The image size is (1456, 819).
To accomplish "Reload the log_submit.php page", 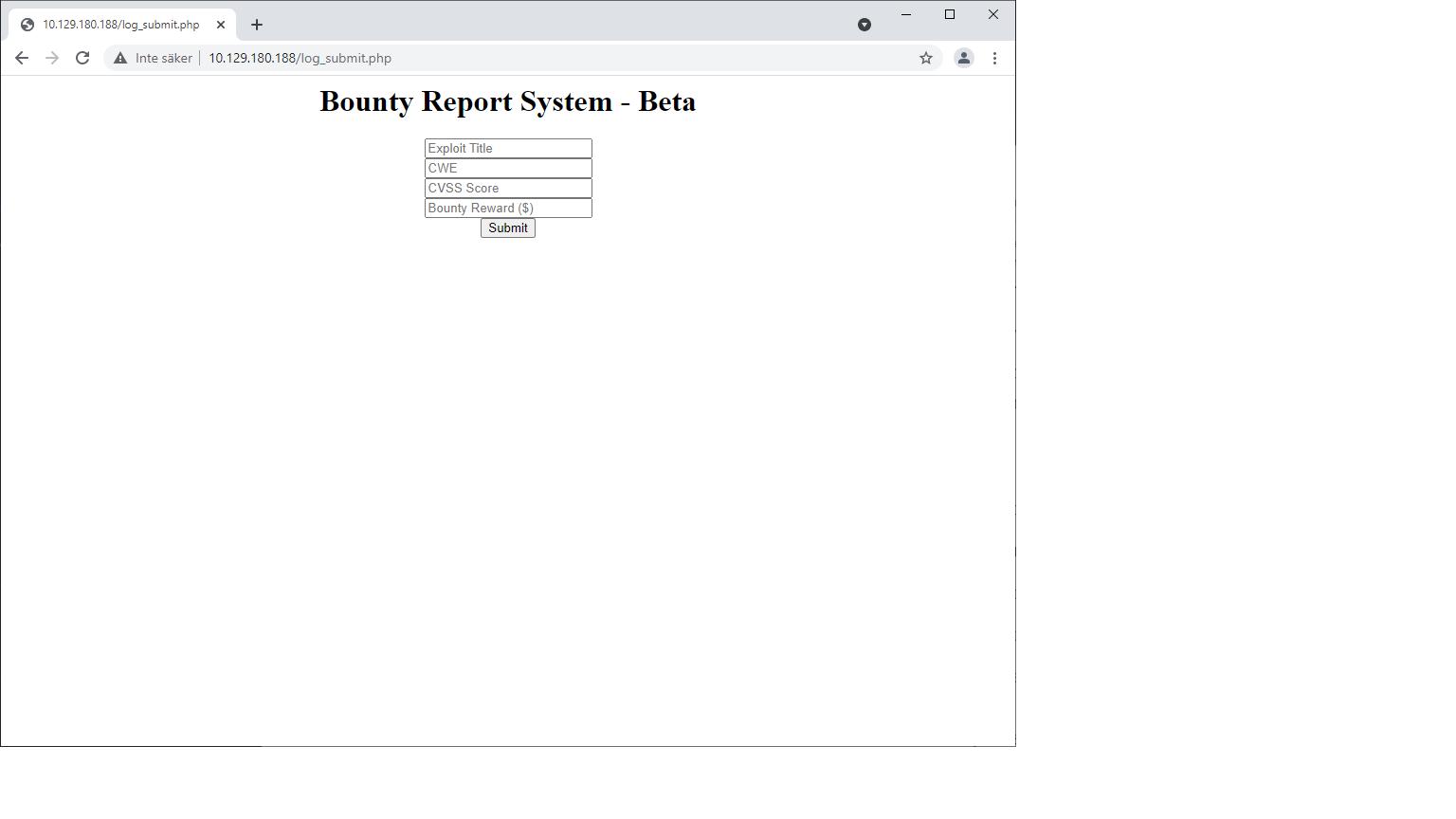I will 82,58.
